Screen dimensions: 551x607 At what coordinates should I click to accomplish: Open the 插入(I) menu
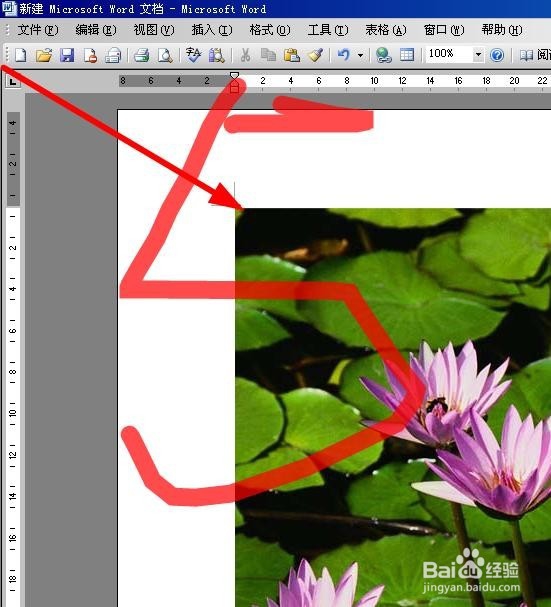point(212,30)
